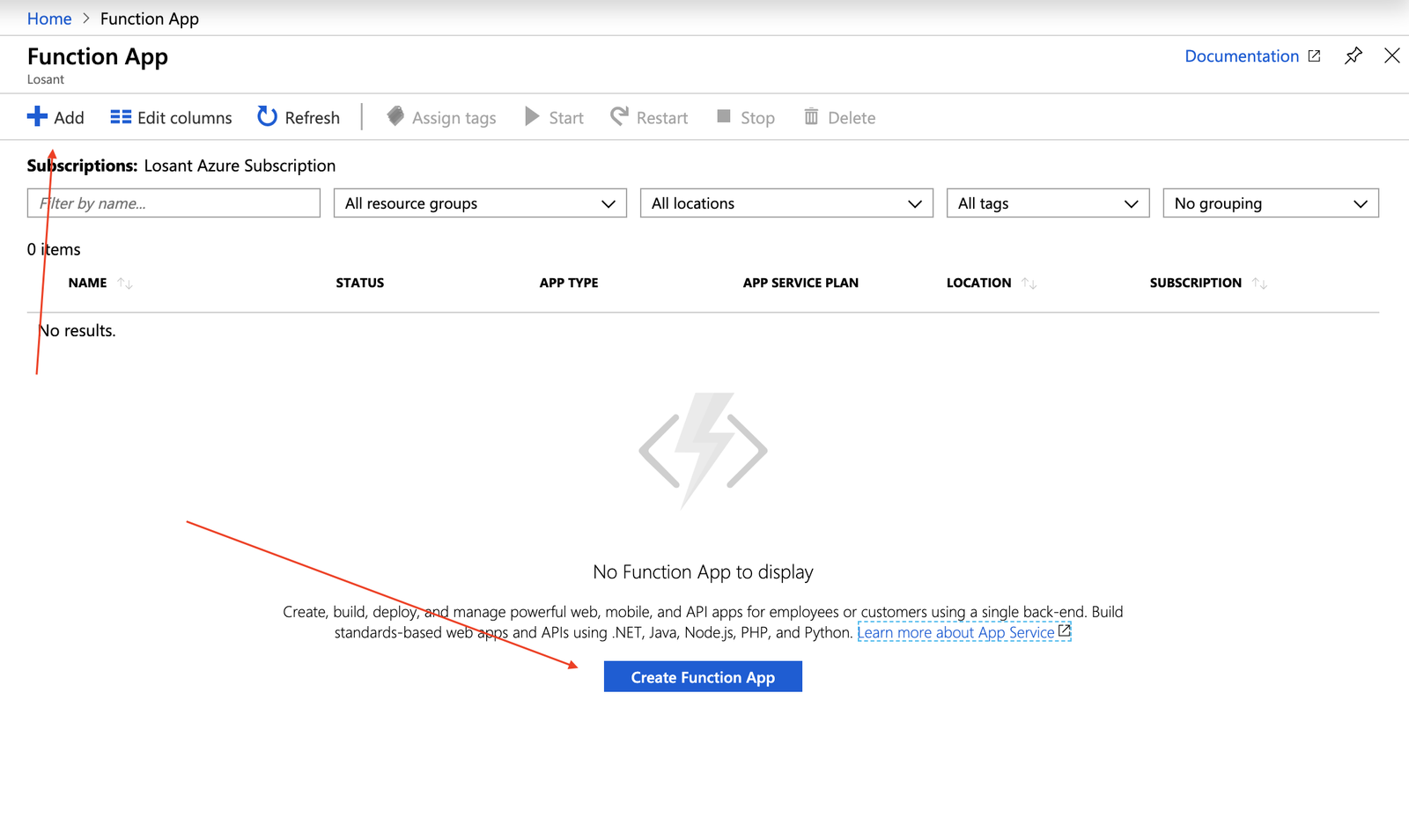The image size is (1409, 840).
Task: Click the Delete trash icon
Action: (811, 116)
